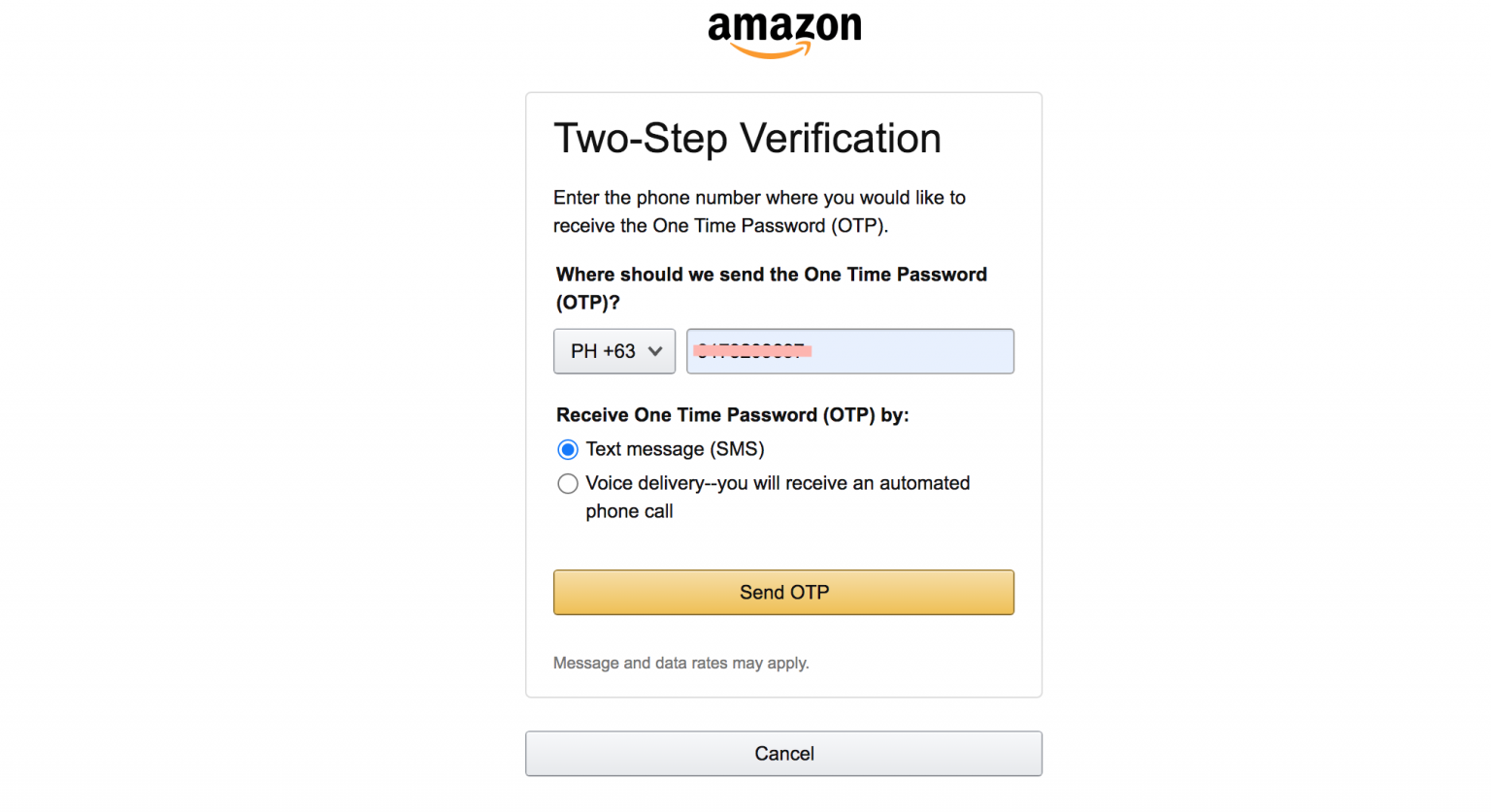Click the Two-Step Verification heading
Image resolution: width=1491 pixels, height=812 pixels.
747,138
